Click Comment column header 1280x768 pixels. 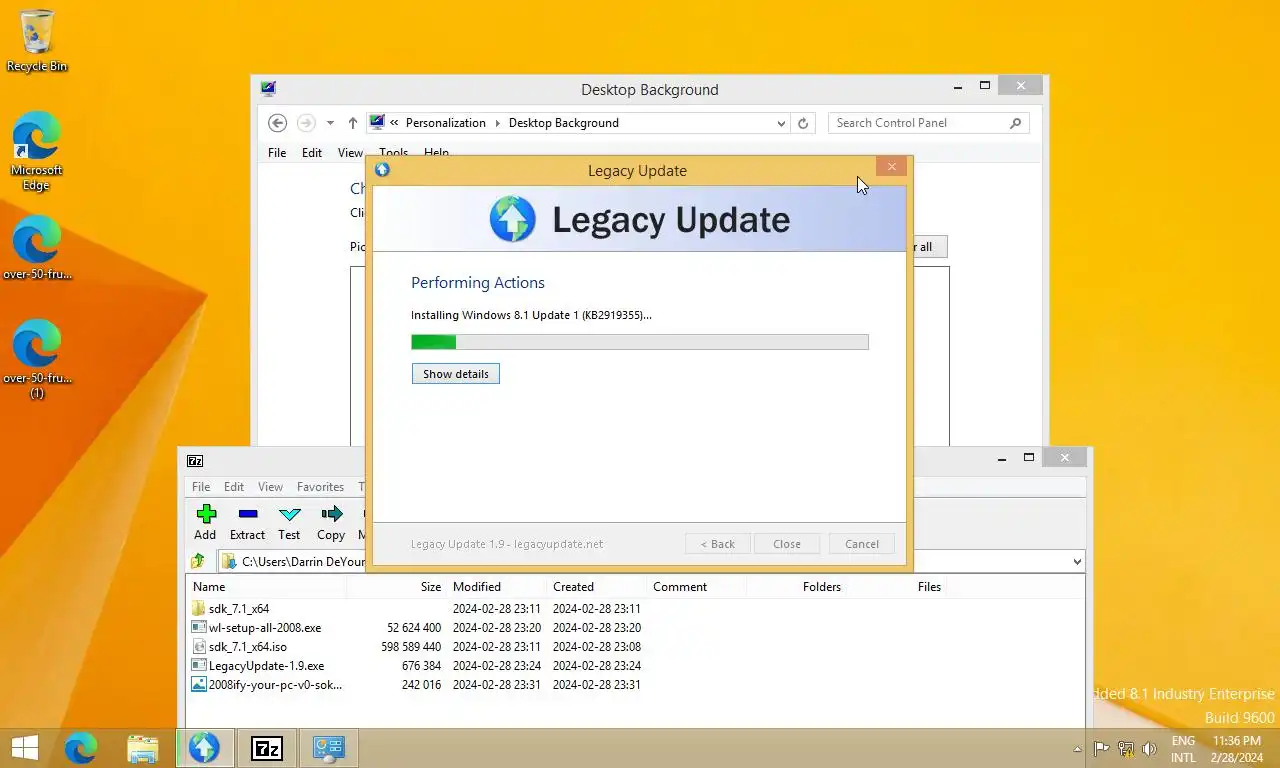[x=697, y=587]
